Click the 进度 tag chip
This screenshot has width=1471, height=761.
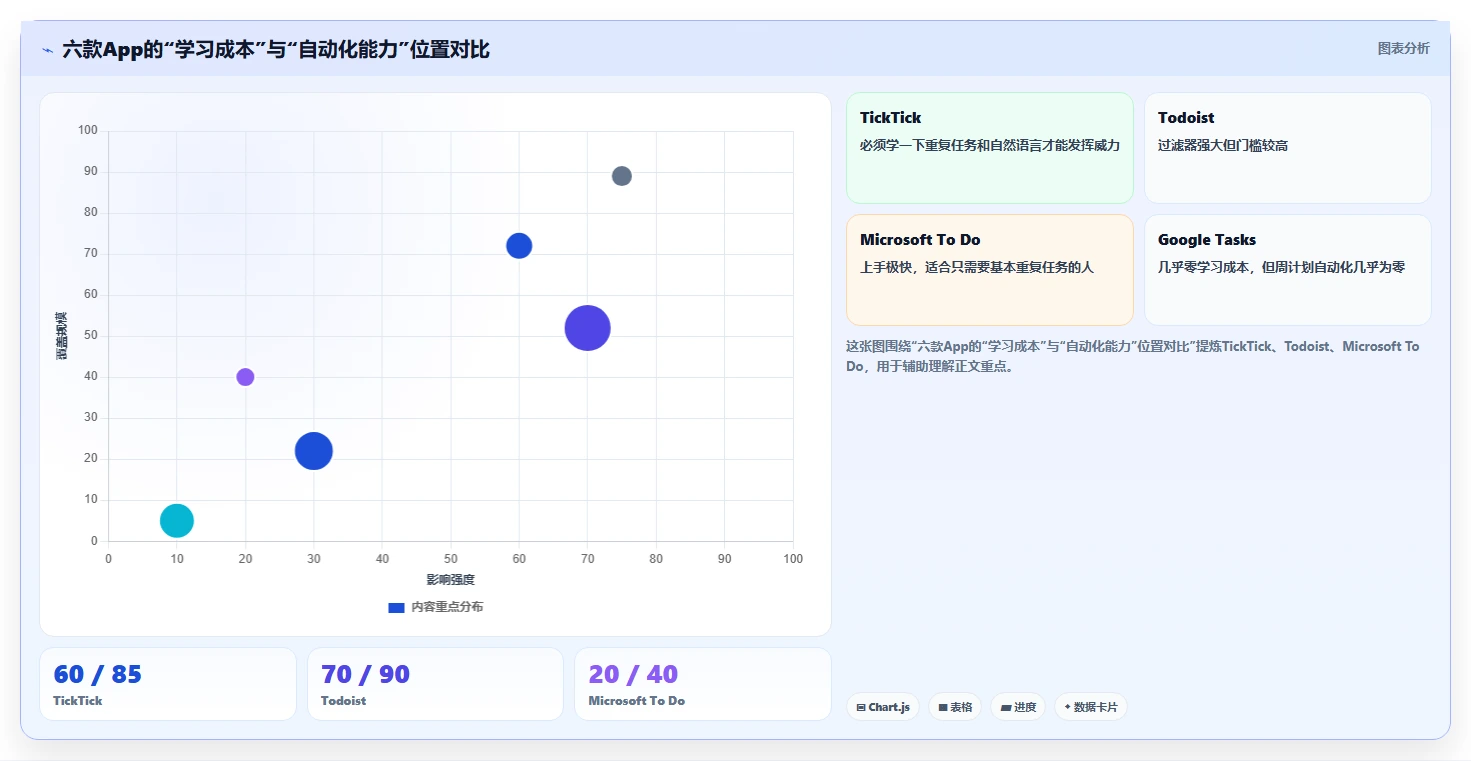1018,707
